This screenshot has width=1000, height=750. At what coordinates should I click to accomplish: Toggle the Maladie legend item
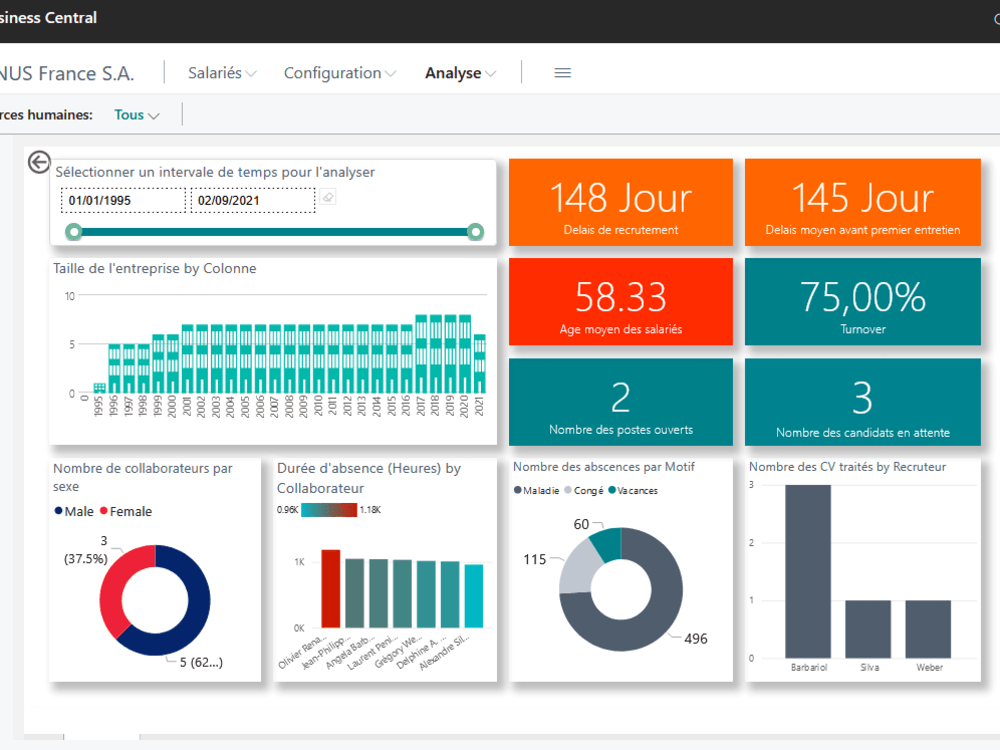(x=536, y=490)
